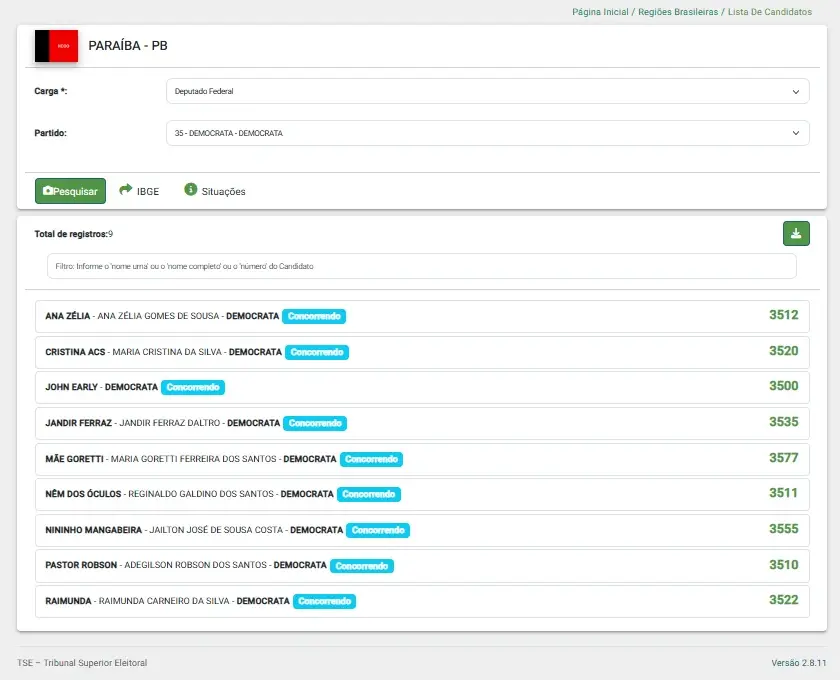Open candidate PASTOR ROBSON row
Image resolution: width=840 pixels, height=680 pixels.
(422, 566)
